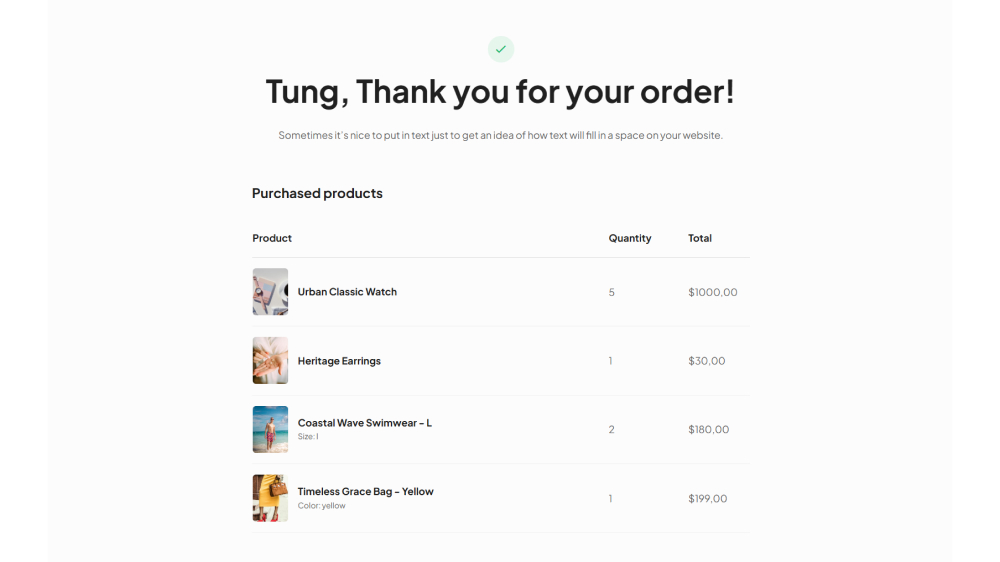Open the Heritage Earrings product image
The width and height of the screenshot is (1000, 562).
(270, 361)
